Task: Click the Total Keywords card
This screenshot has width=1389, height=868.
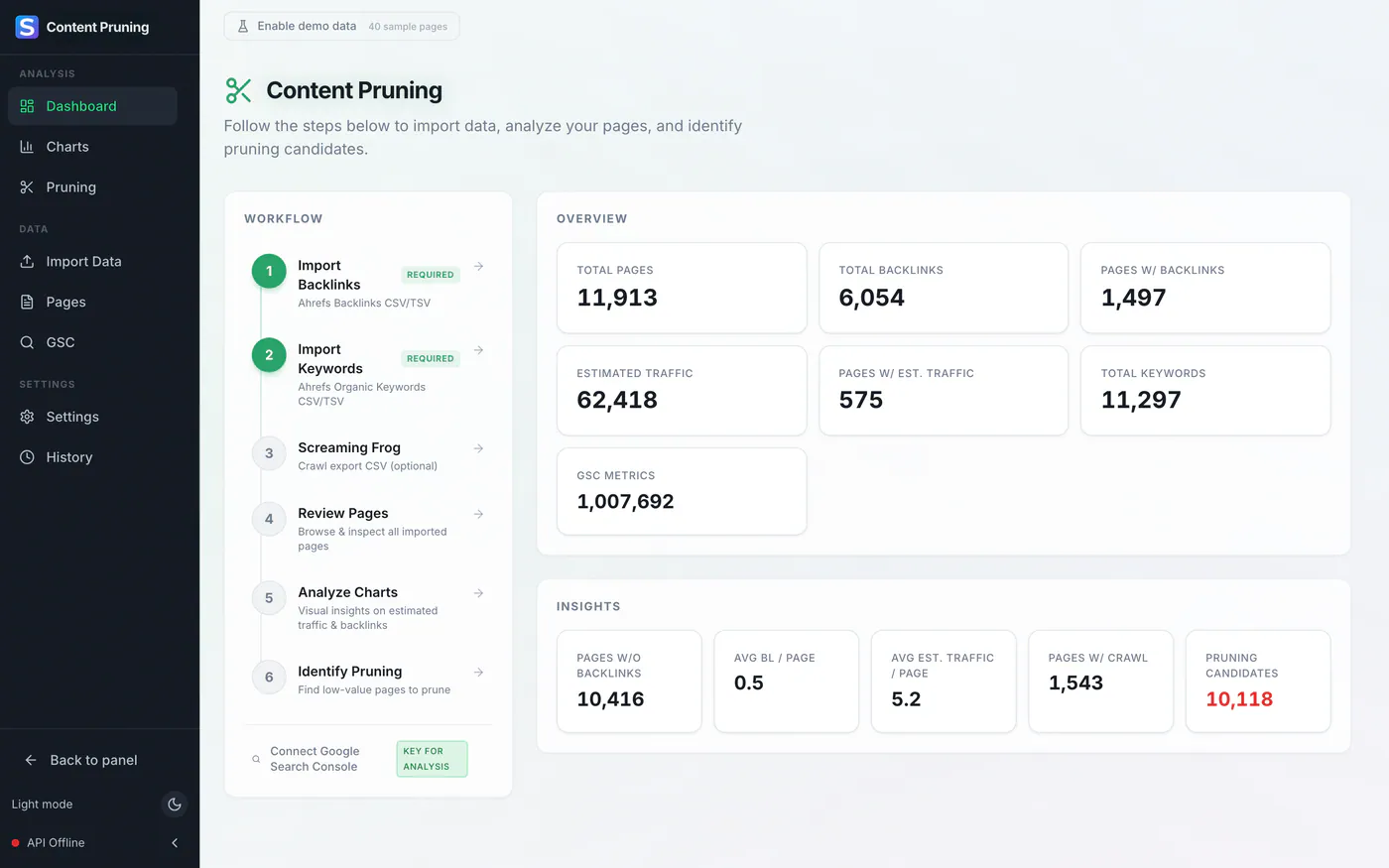Action: coord(1205,391)
